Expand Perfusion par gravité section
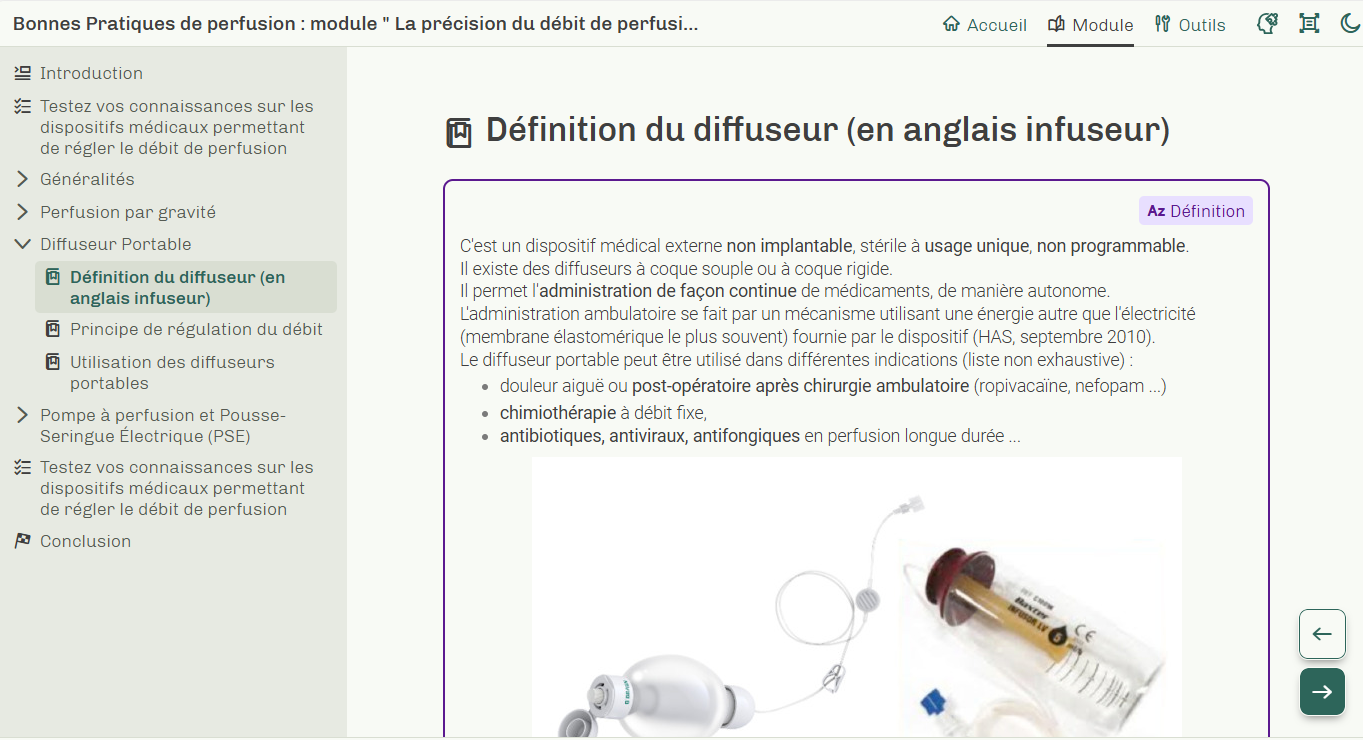 click(116, 212)
